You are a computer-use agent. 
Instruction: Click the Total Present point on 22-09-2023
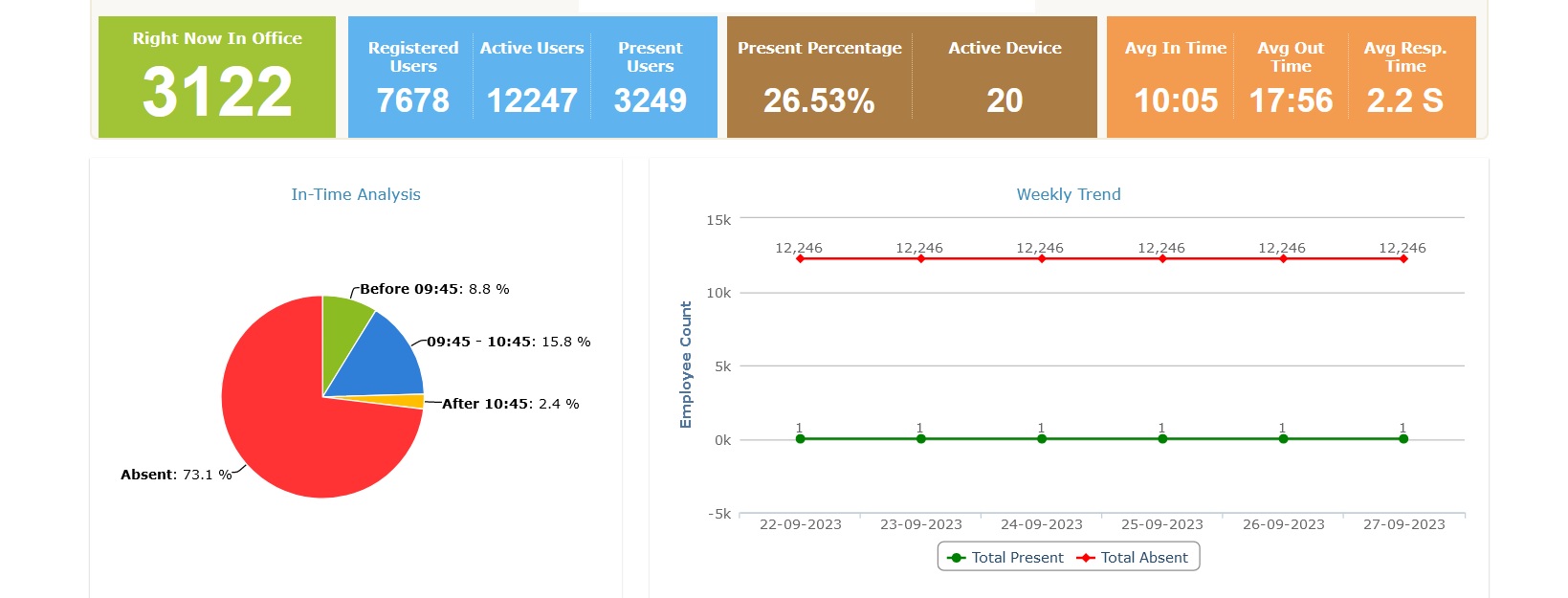point(801,439)
